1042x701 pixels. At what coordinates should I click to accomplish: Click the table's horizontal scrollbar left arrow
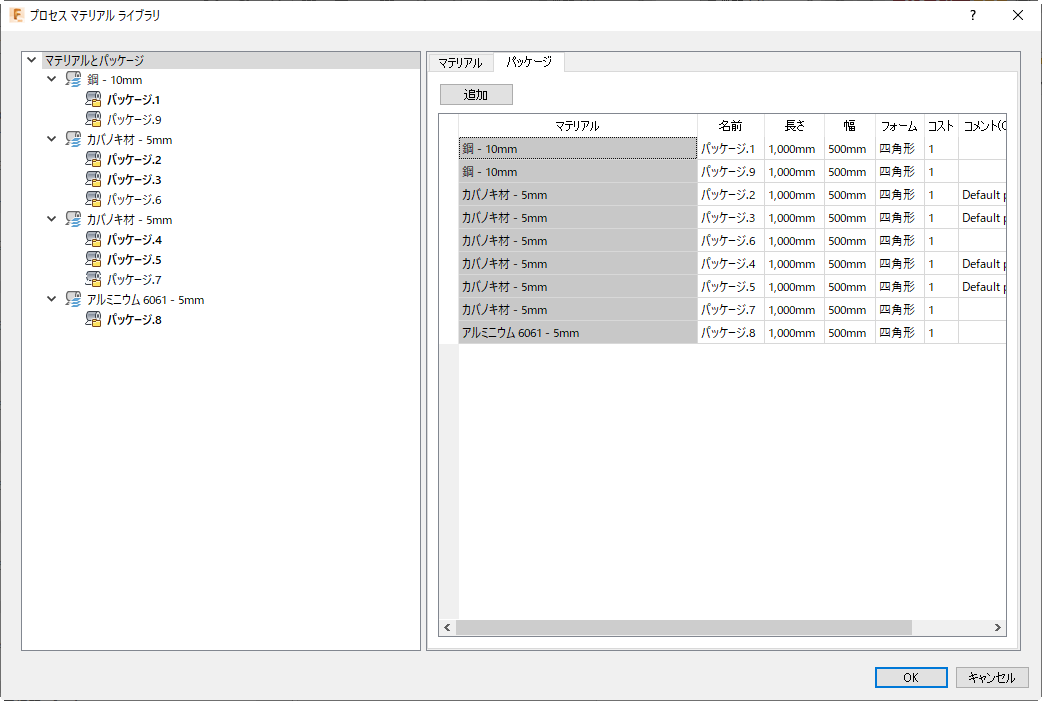tap(447, 627)
